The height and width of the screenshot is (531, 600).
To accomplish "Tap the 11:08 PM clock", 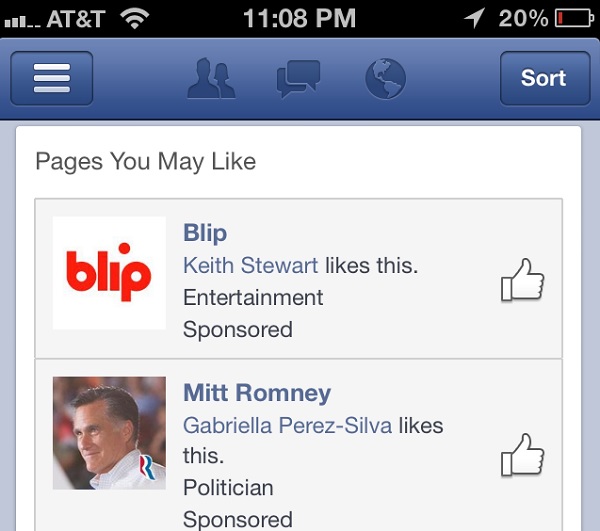I will click(299, 18).
